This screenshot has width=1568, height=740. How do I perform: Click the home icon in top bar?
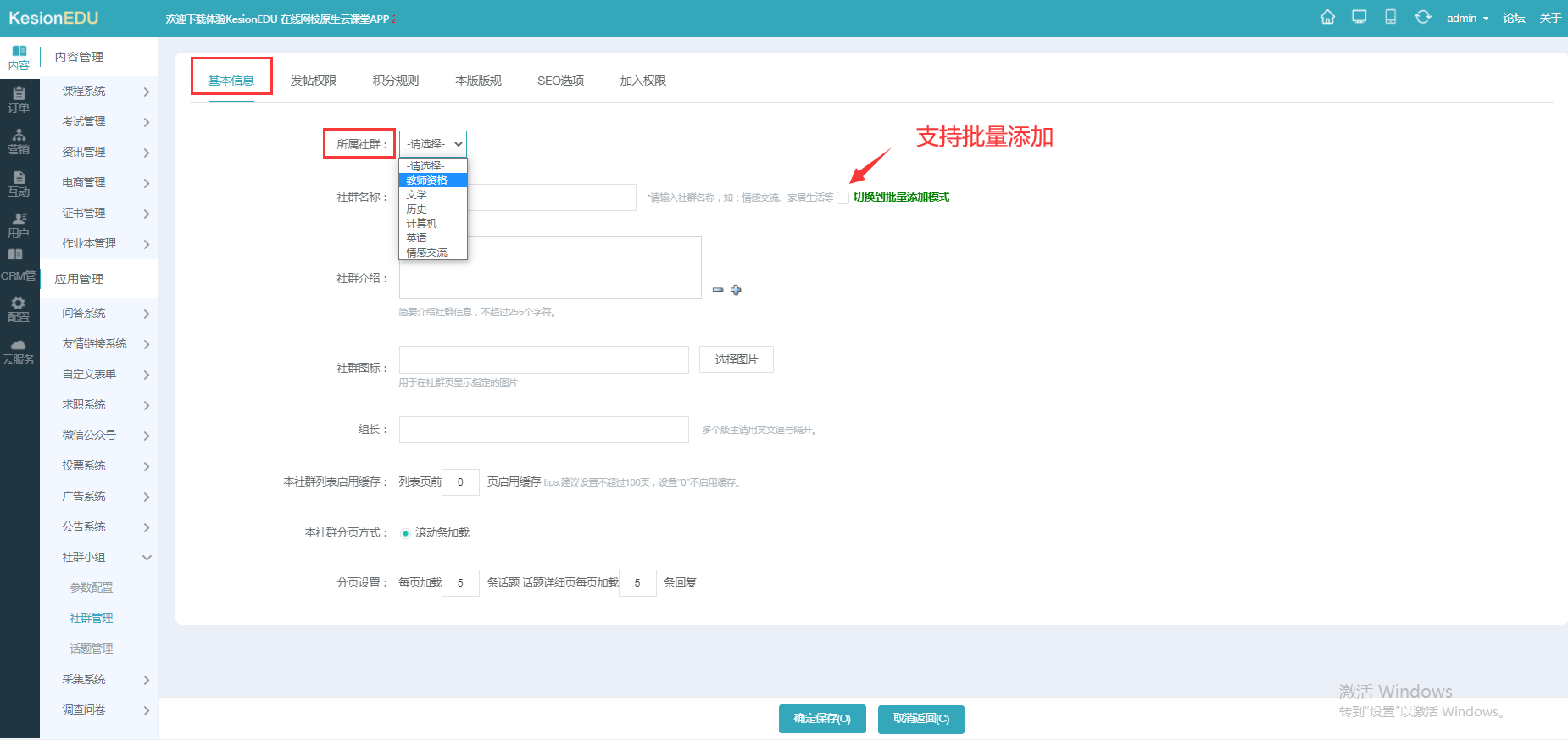pos(1327,17)
